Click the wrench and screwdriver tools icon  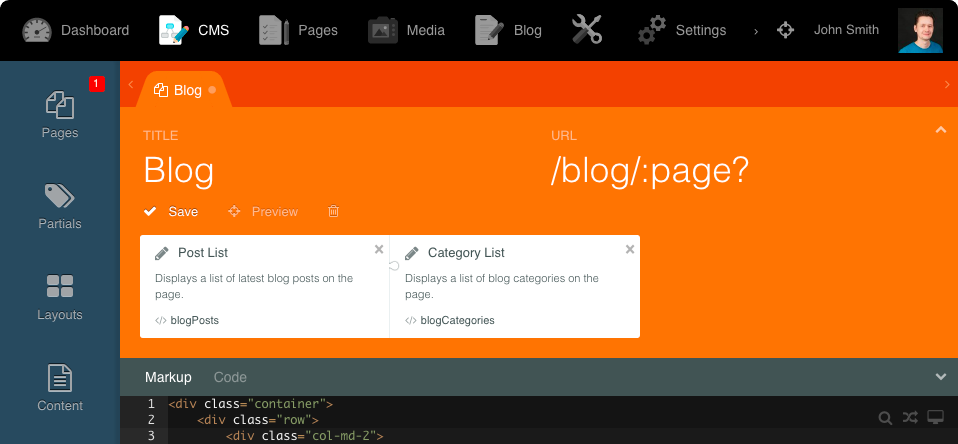[587, 30]
